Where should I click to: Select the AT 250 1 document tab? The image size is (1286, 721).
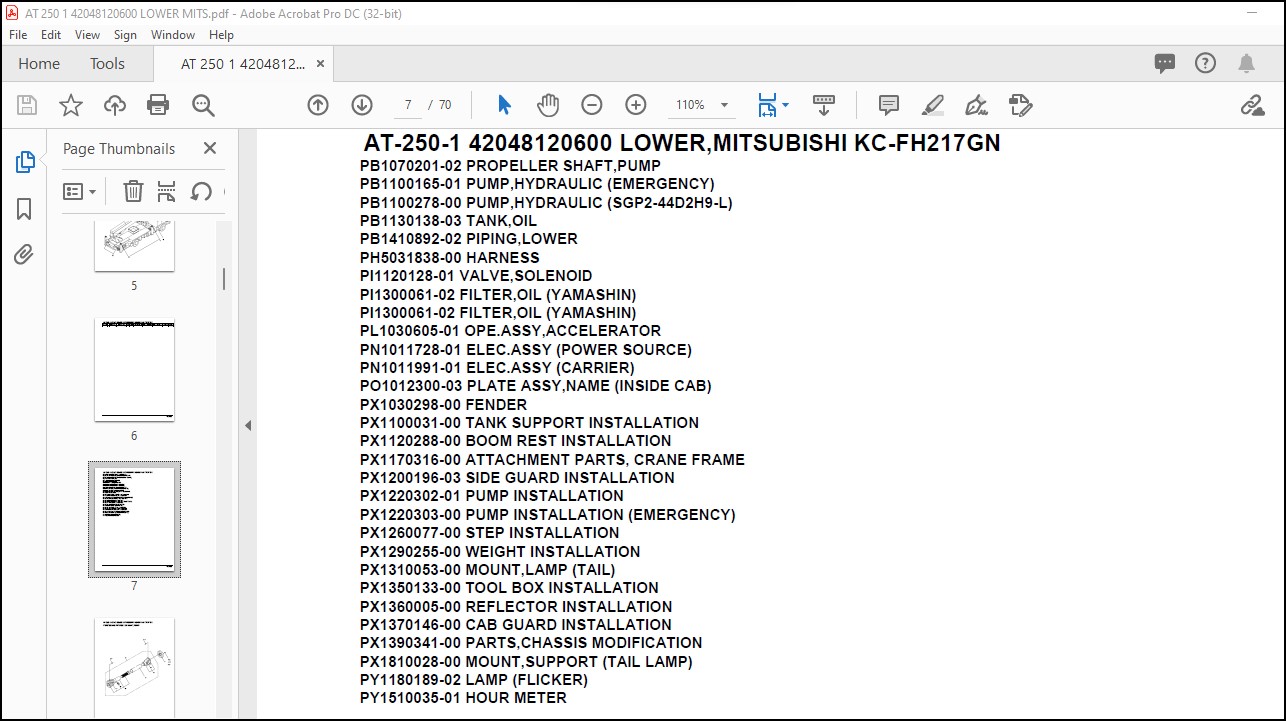(243, 64)
